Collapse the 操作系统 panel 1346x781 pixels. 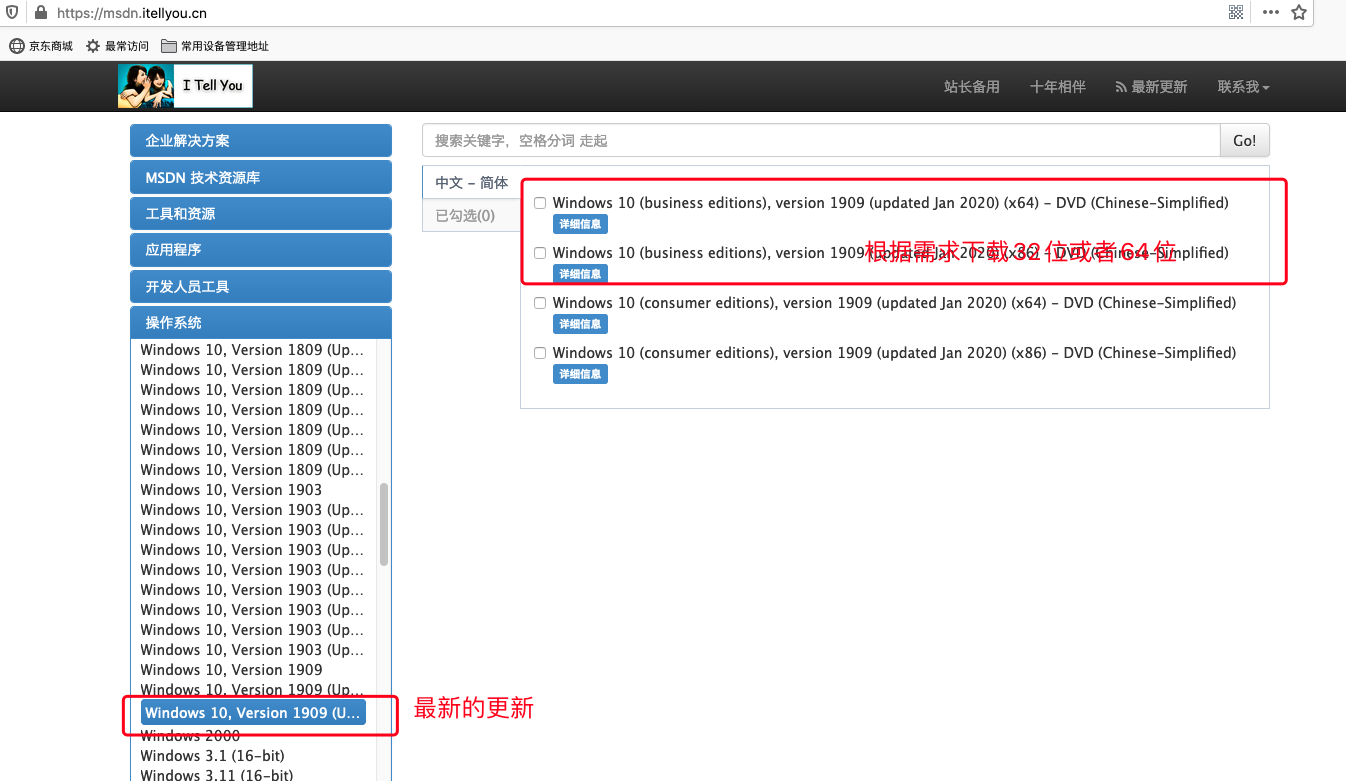(x=261, y=323)
